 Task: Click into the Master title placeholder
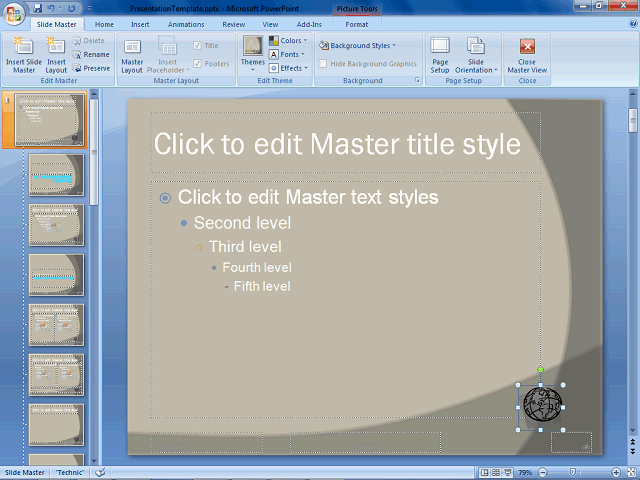point(345,143)
